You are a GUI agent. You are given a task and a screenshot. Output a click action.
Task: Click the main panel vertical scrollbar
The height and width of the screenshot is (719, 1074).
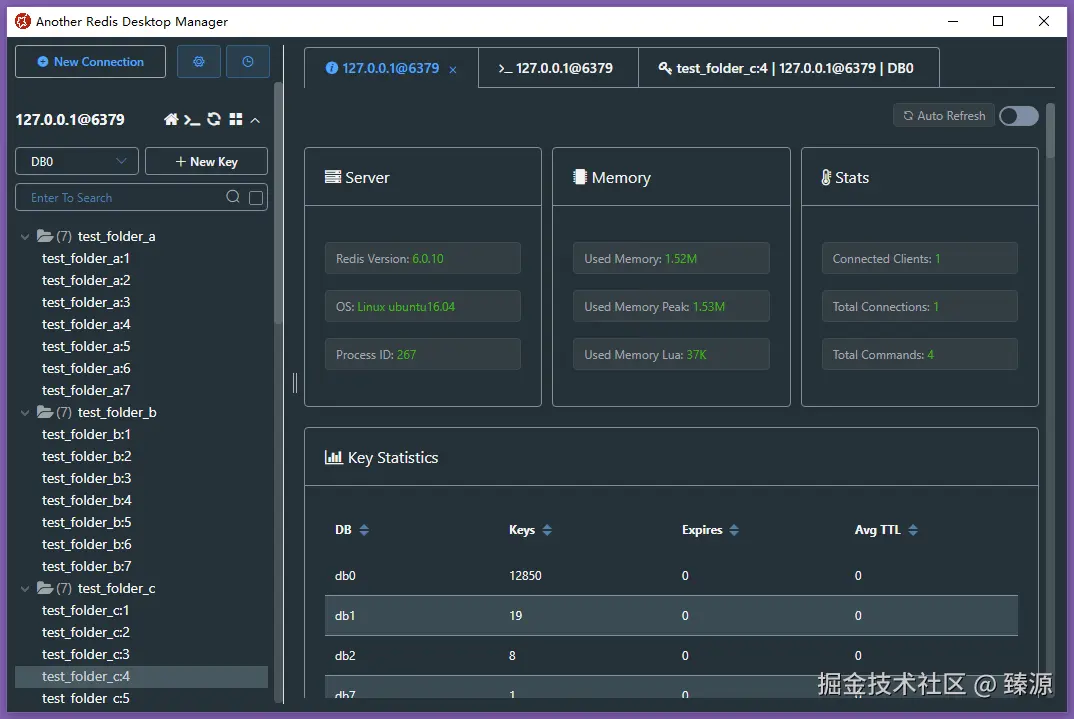coord(1051,130)
